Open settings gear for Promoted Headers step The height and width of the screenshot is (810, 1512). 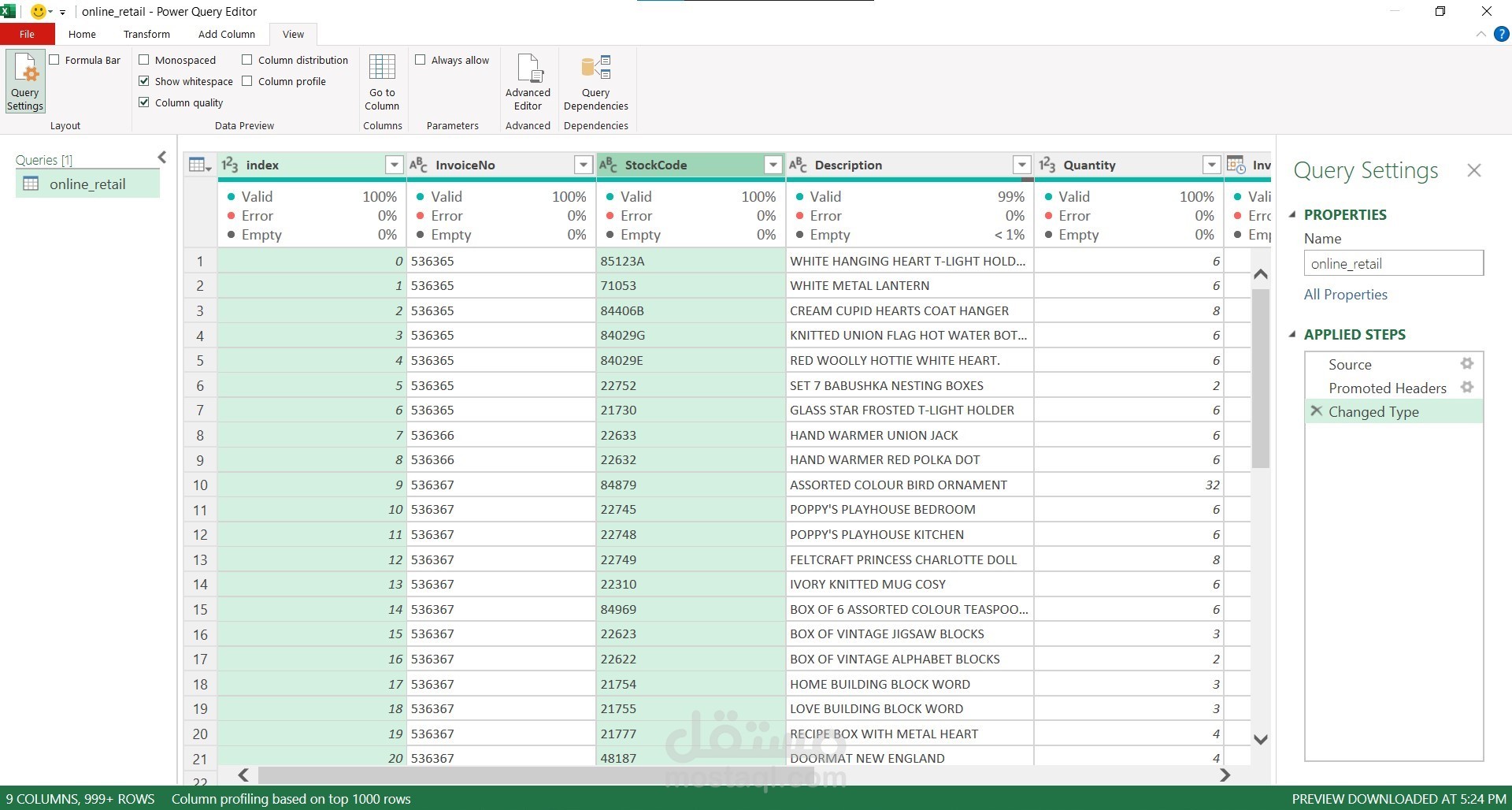[x=1467, y=388]
